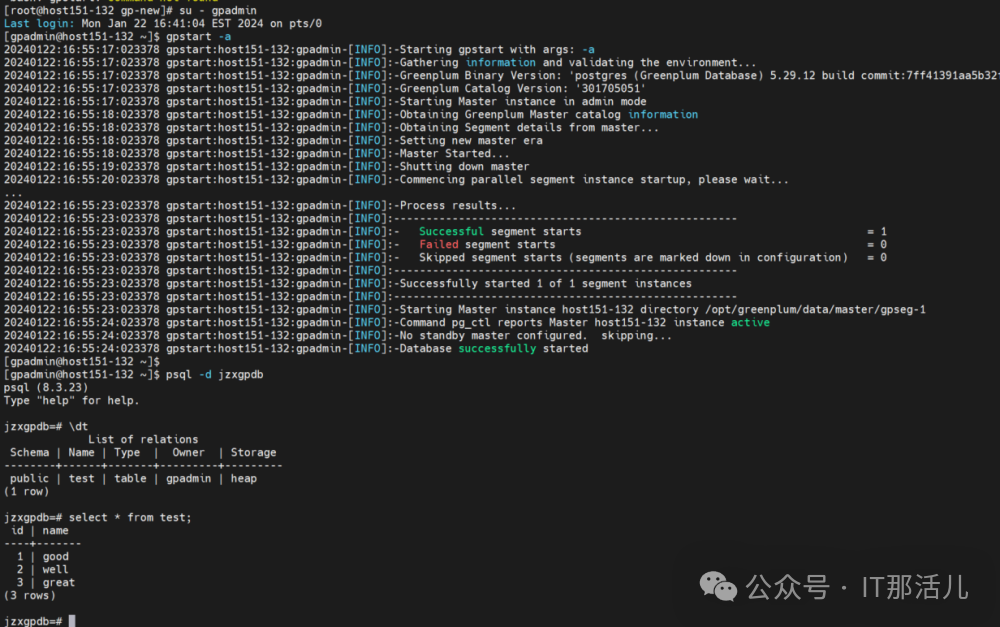Click the "heap" storage value in relations list
The width and height of the screenshot is (1000, 627).
click(244, 478)
